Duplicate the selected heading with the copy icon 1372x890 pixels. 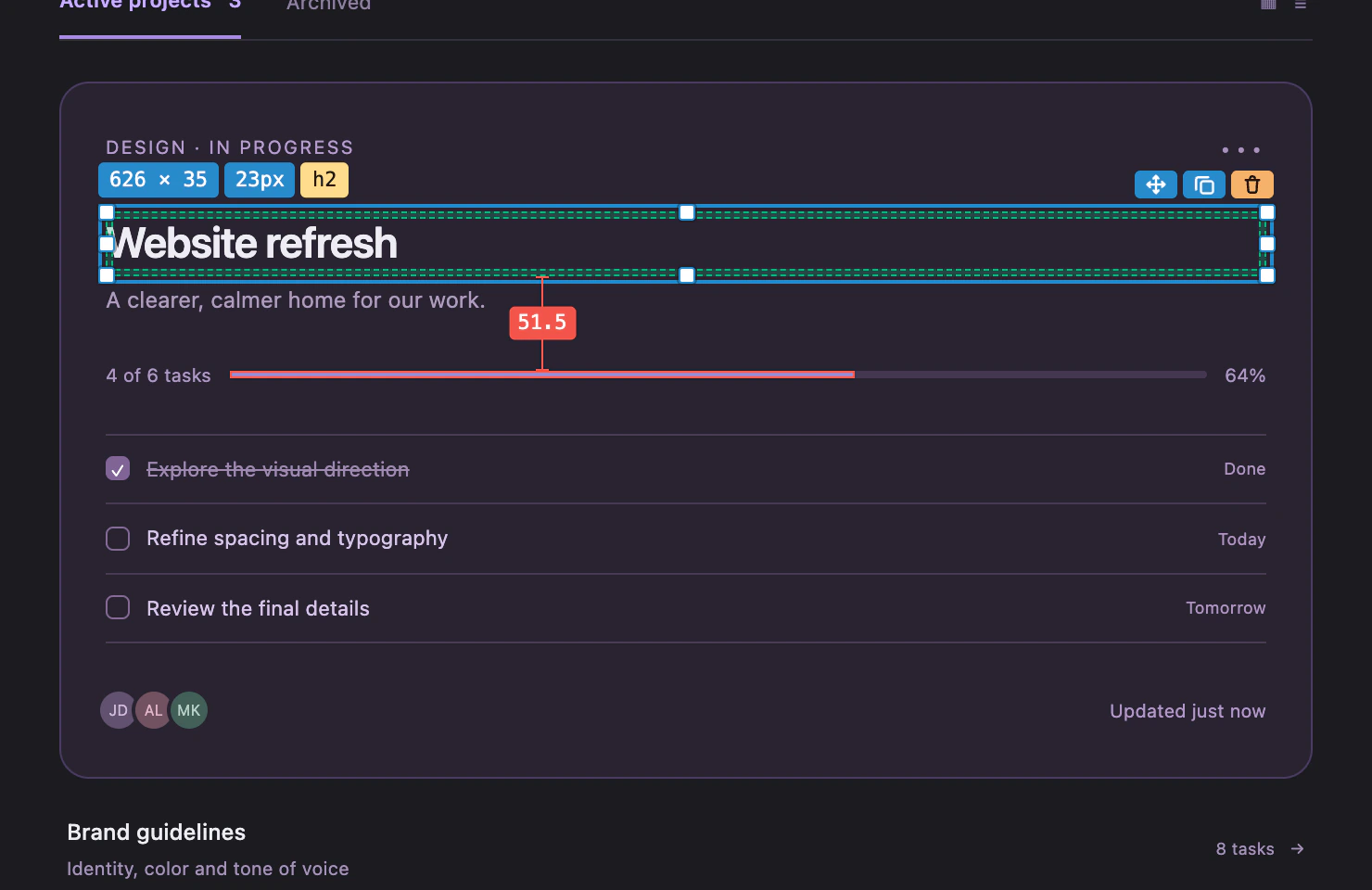1204,184
